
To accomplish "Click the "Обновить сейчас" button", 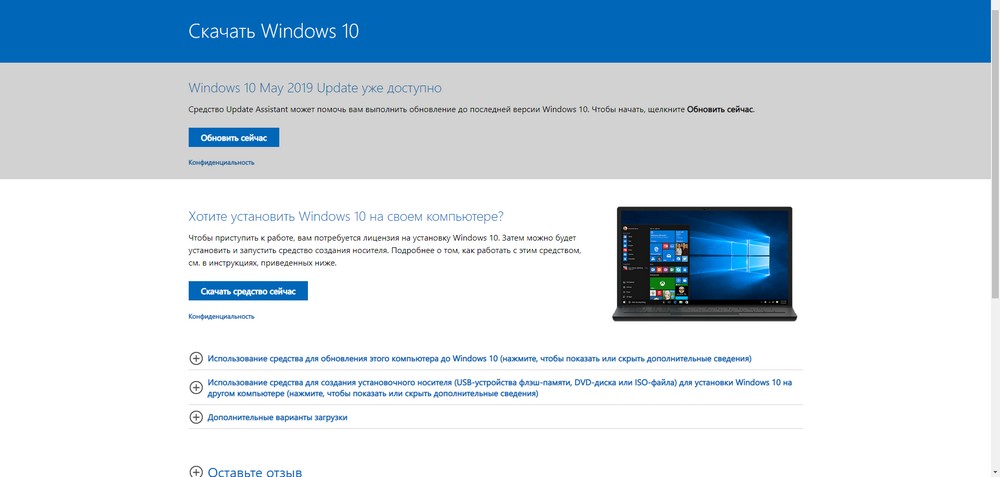I will pos(233,138).
